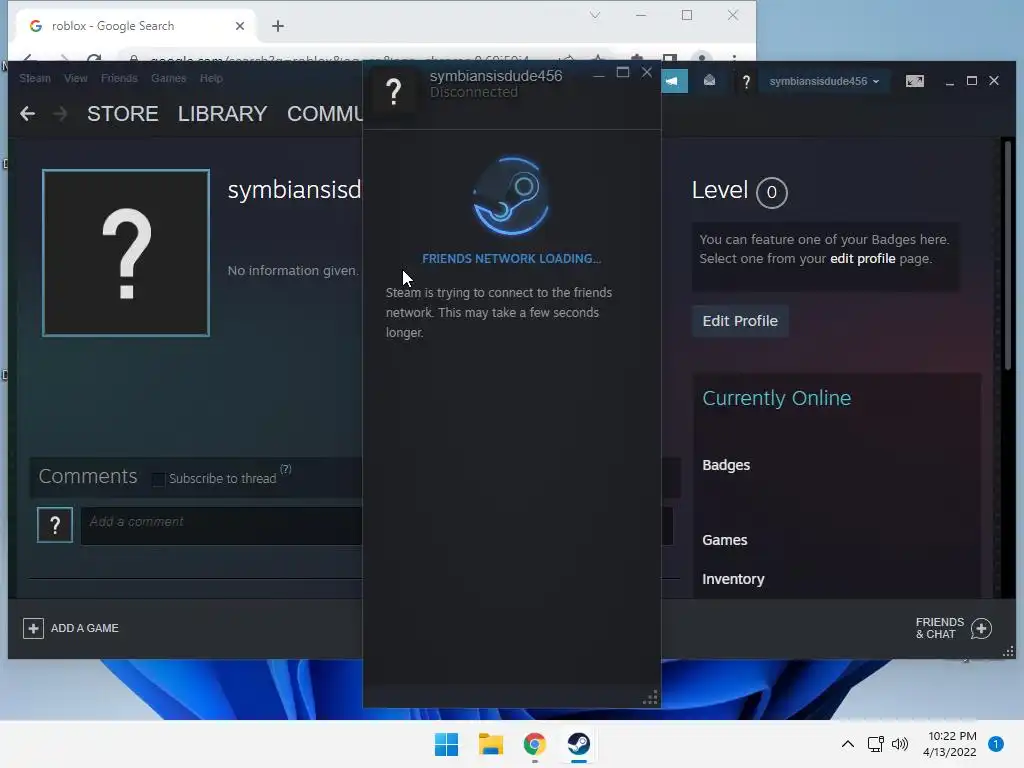Click Steam's forward navigation arrow
Viewport: 1024px width, 768px height.
tap(60, 114)
